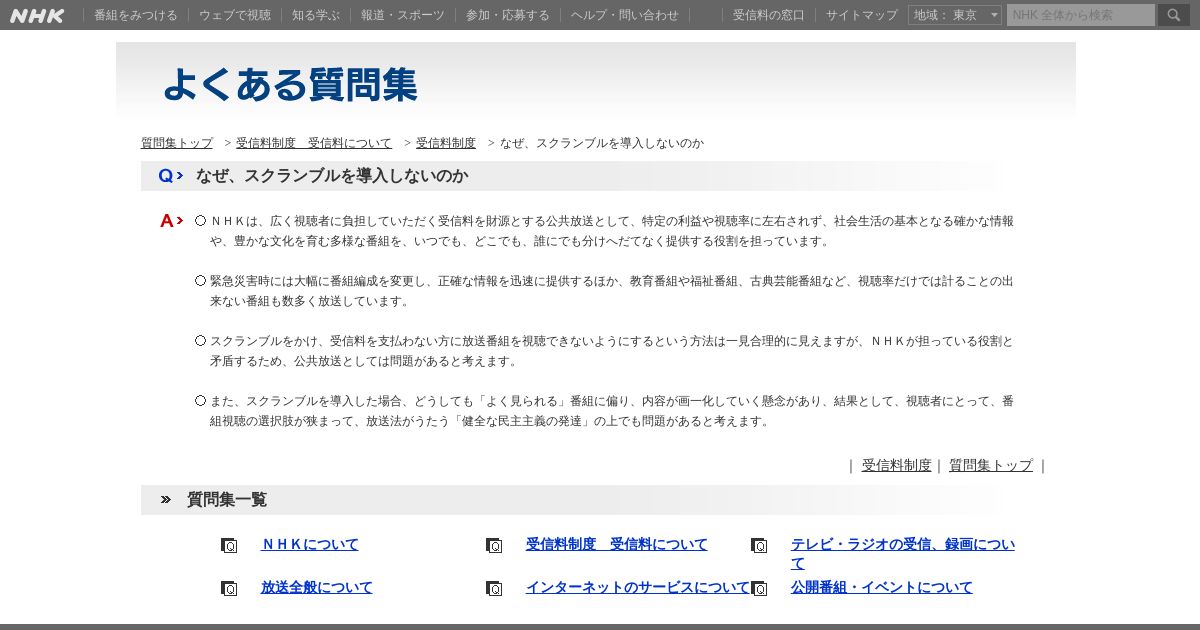1200x630 pixels.
Task: Open the 公開番組・イベントについて category link
Action: [x=881, y=587]
